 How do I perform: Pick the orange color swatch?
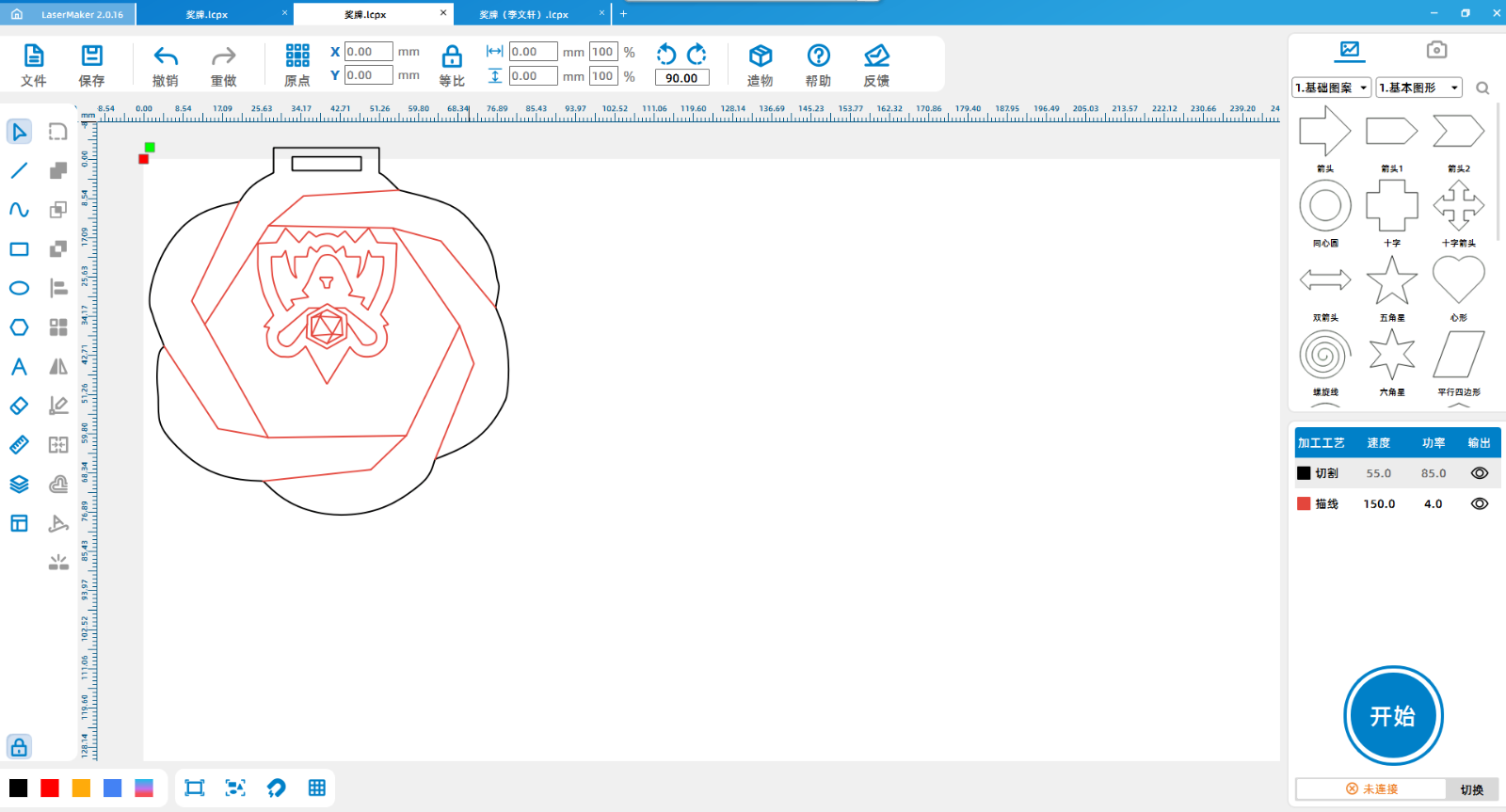tap(81, 788)
